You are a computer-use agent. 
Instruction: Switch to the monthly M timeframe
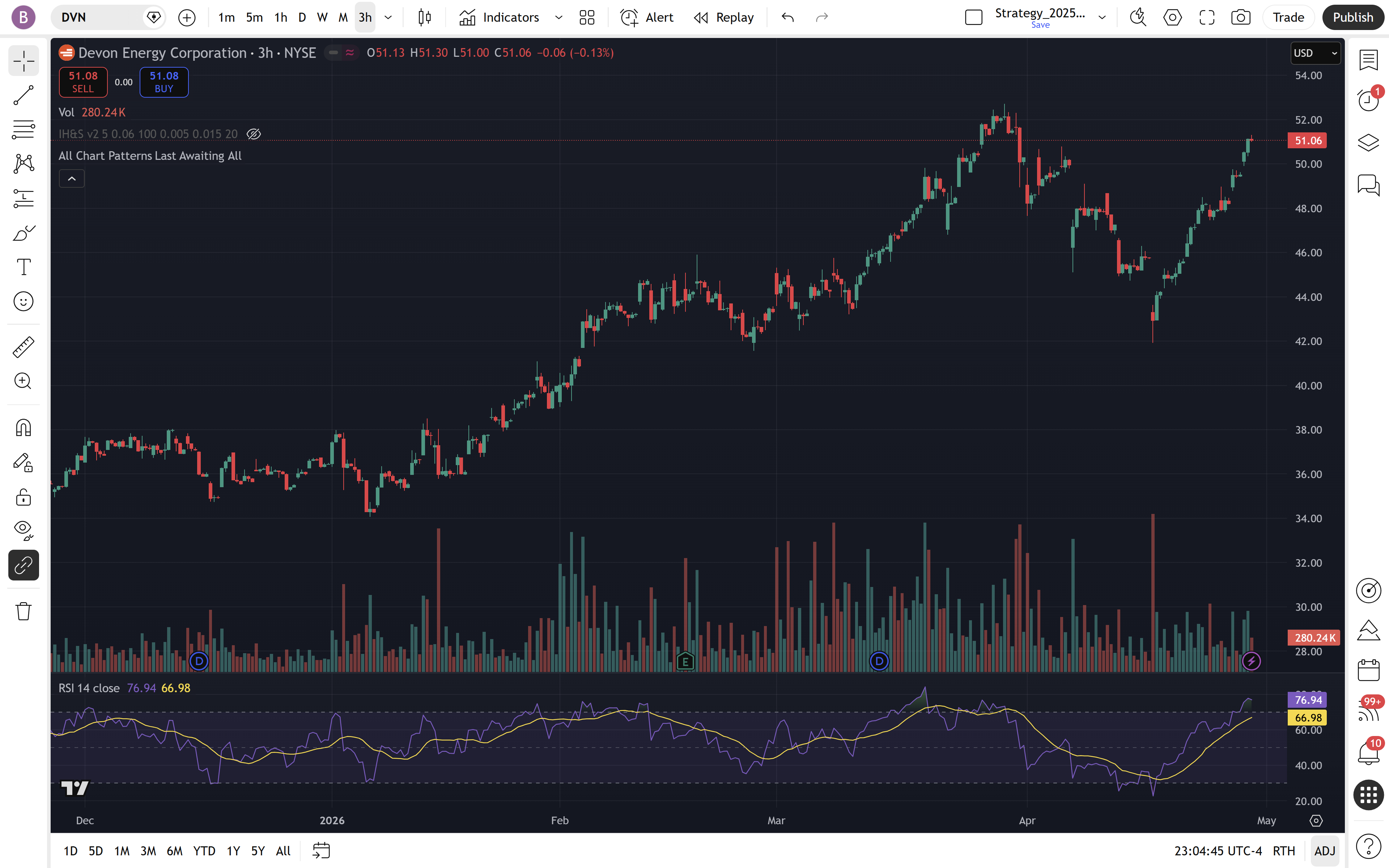coord(343,18)
